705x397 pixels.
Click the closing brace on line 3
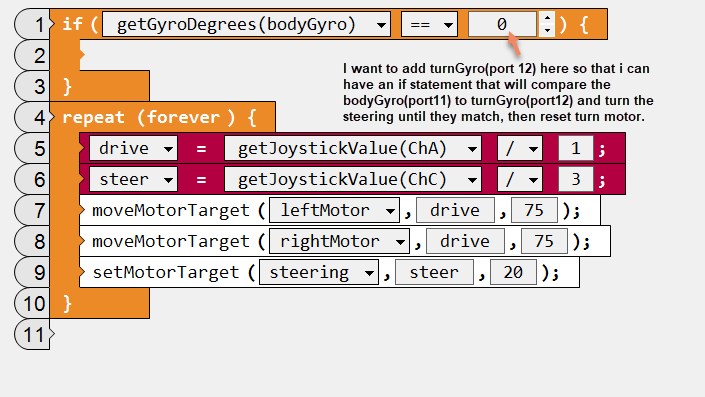click(67, 86)
